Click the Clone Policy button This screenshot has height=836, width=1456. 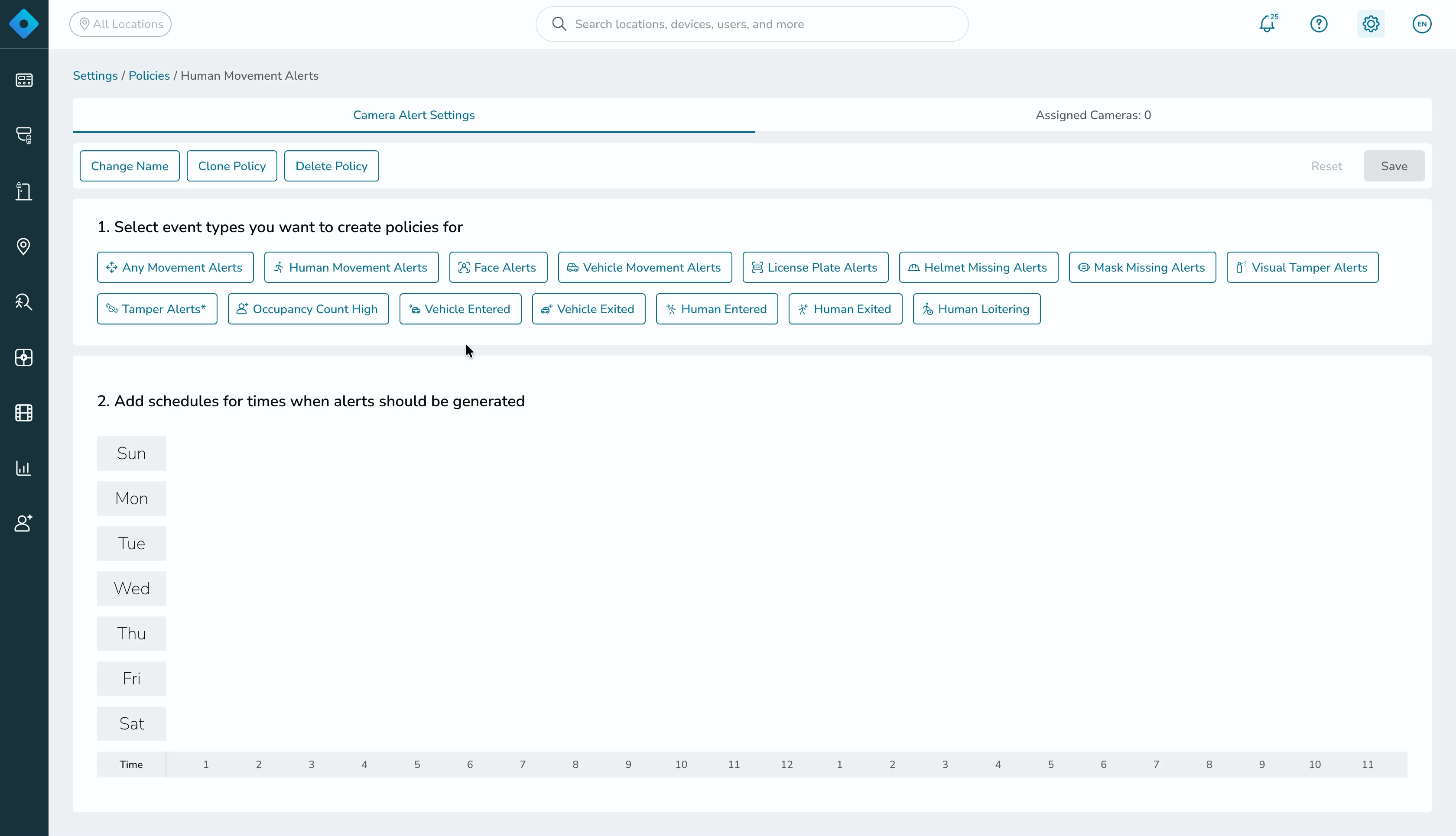coord(231,166)
